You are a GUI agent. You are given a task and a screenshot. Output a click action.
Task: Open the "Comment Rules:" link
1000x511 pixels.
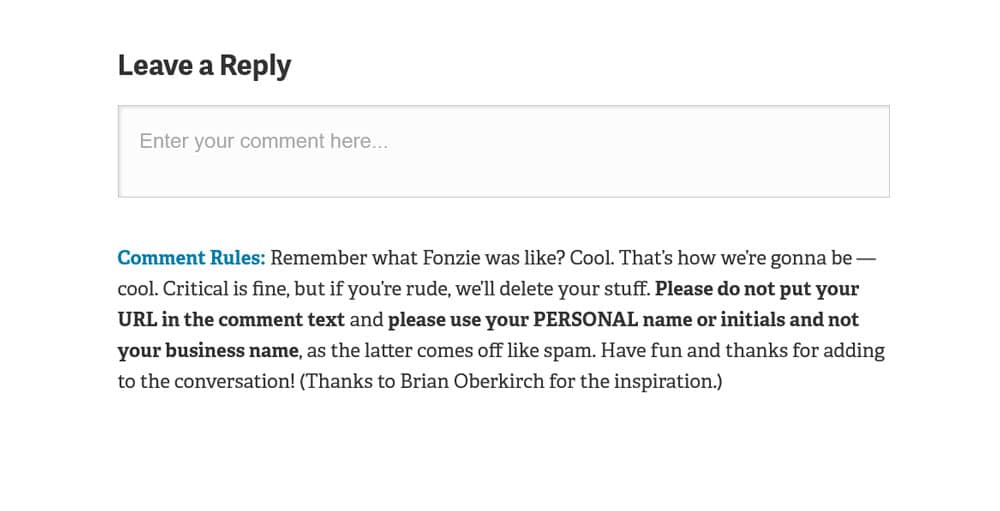pyautogui.click(x=191, y=258)
